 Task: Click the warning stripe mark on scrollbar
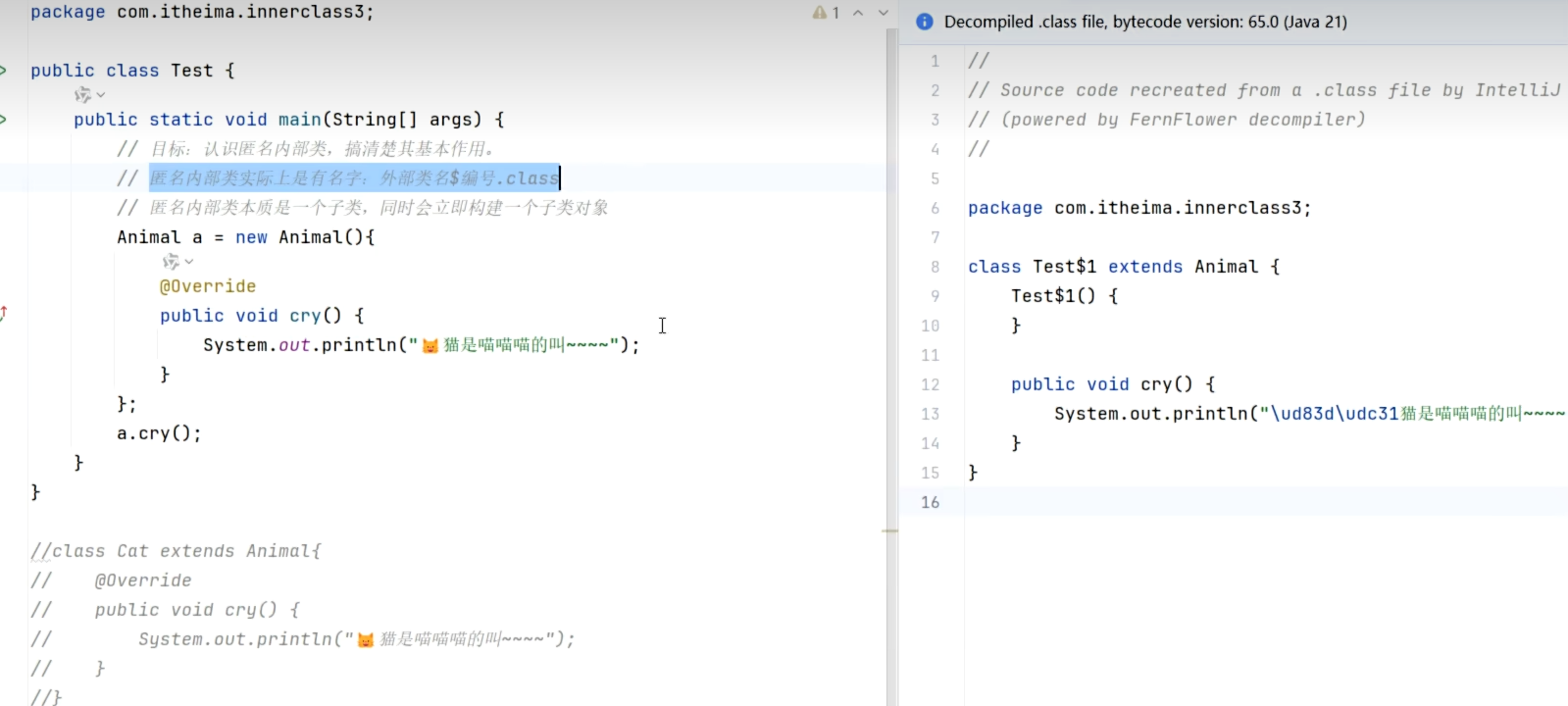(890, 531)
